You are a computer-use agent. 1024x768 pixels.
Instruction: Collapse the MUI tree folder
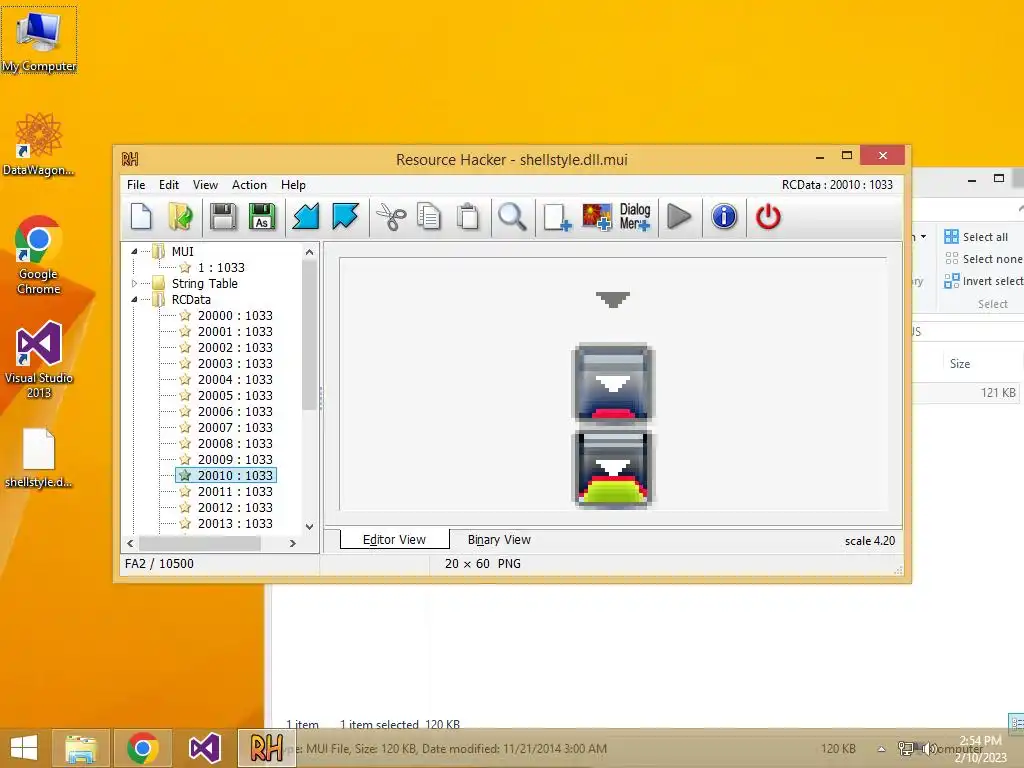point(134,251)
